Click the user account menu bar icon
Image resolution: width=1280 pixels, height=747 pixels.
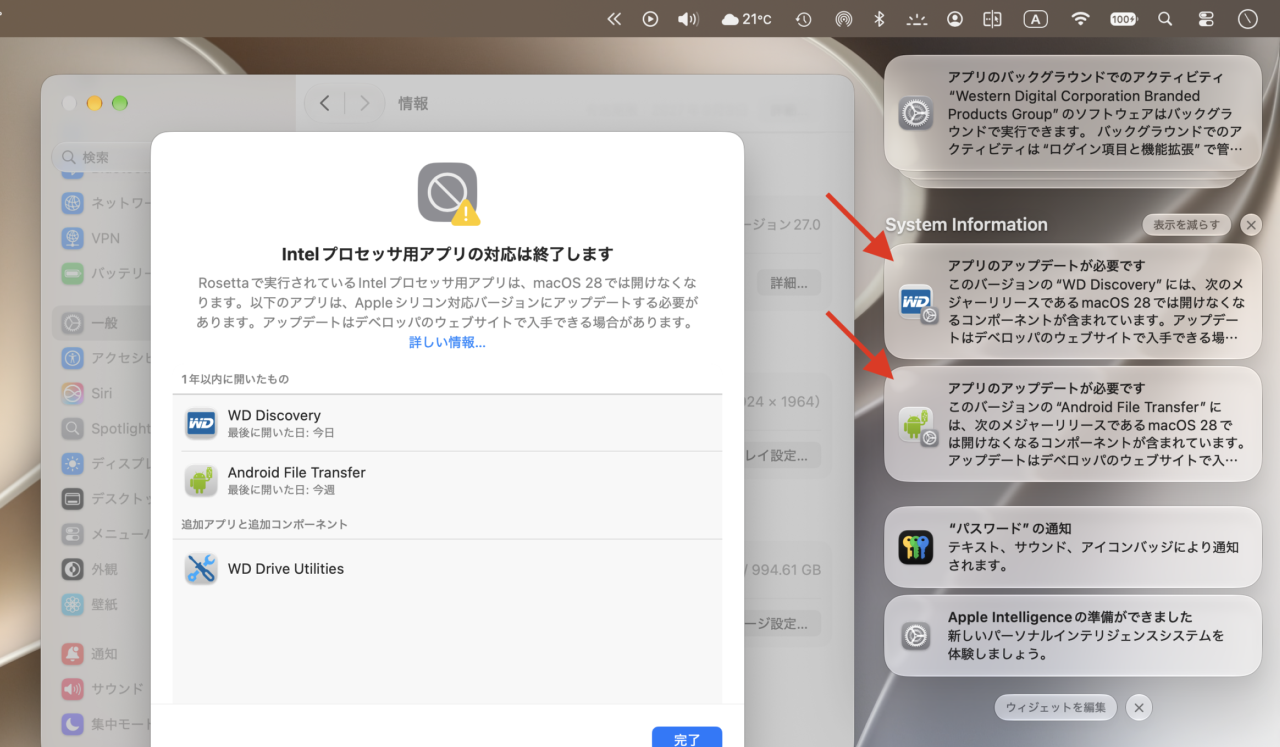[x=955, y=18]
